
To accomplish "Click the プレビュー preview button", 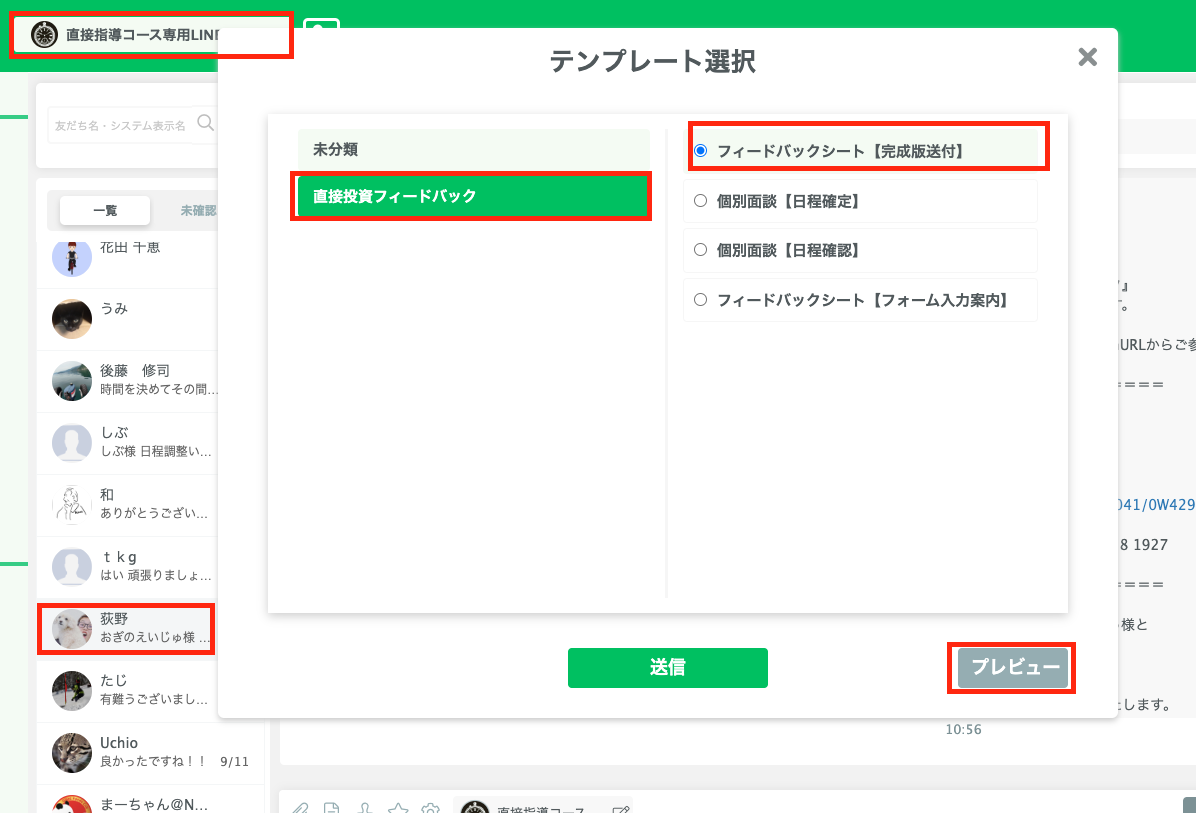I will coord(1011,668).
